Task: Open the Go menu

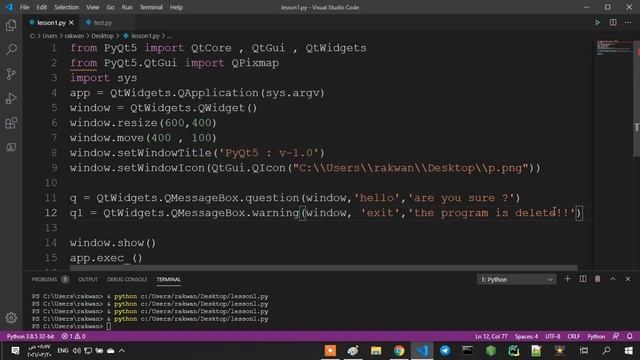Action: 111,7
